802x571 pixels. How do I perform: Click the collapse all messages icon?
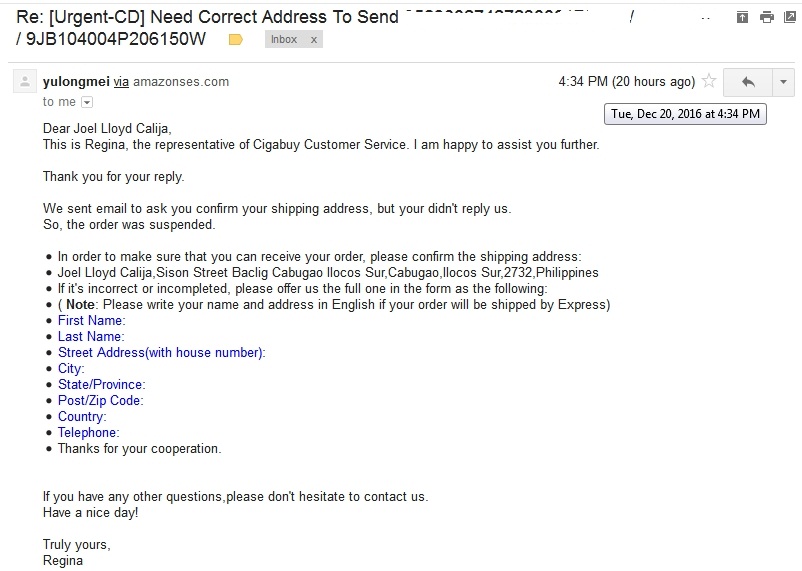[742, 17]
